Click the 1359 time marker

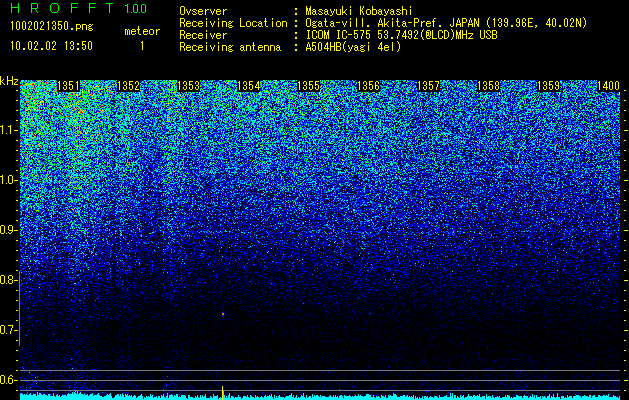coord(548,86)
